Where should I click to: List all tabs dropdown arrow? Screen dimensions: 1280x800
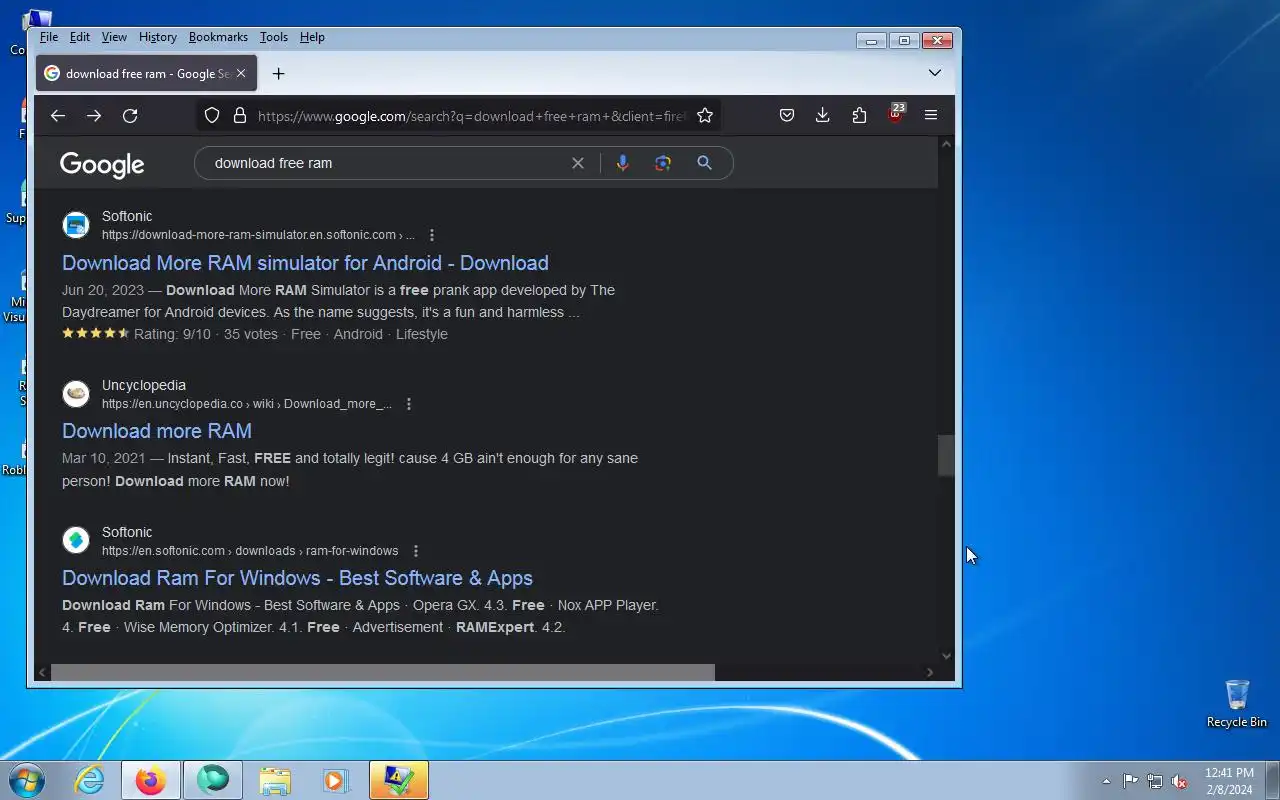coord(935,73)
